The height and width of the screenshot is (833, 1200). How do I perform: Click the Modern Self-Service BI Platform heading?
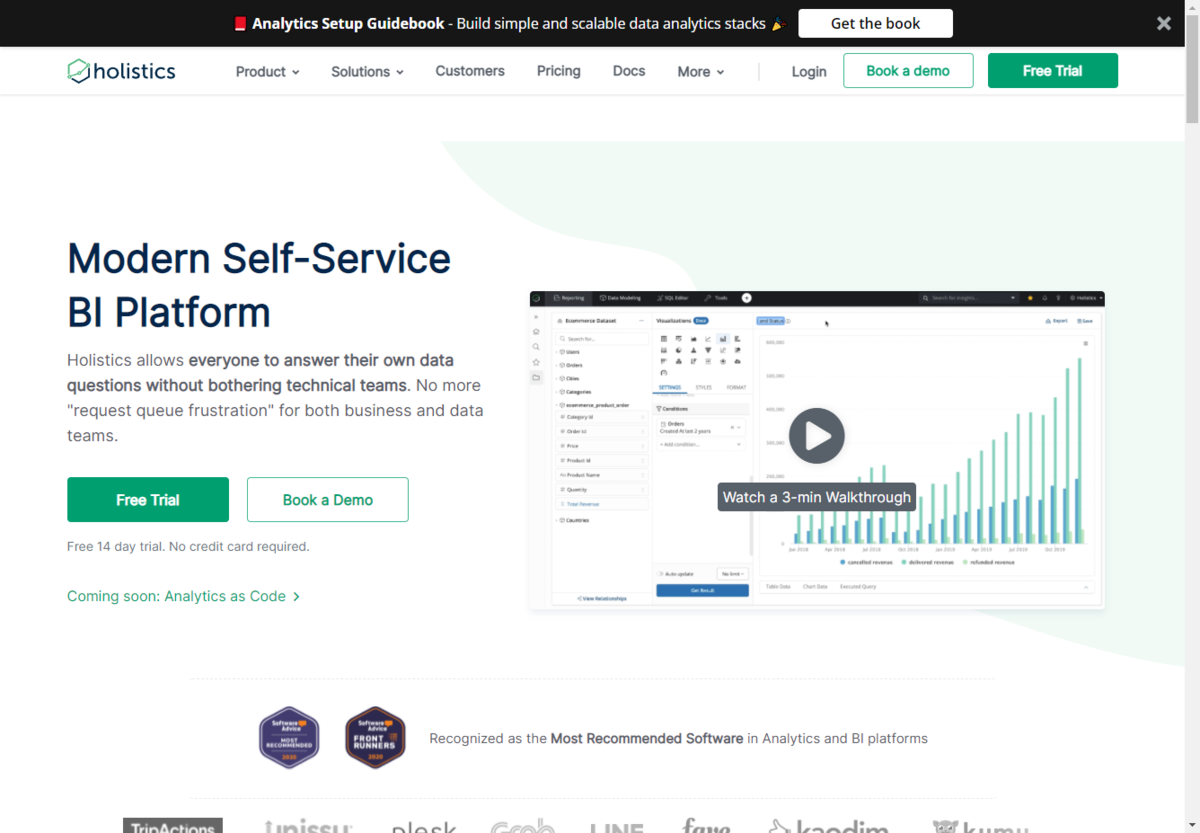click(259, 285)
